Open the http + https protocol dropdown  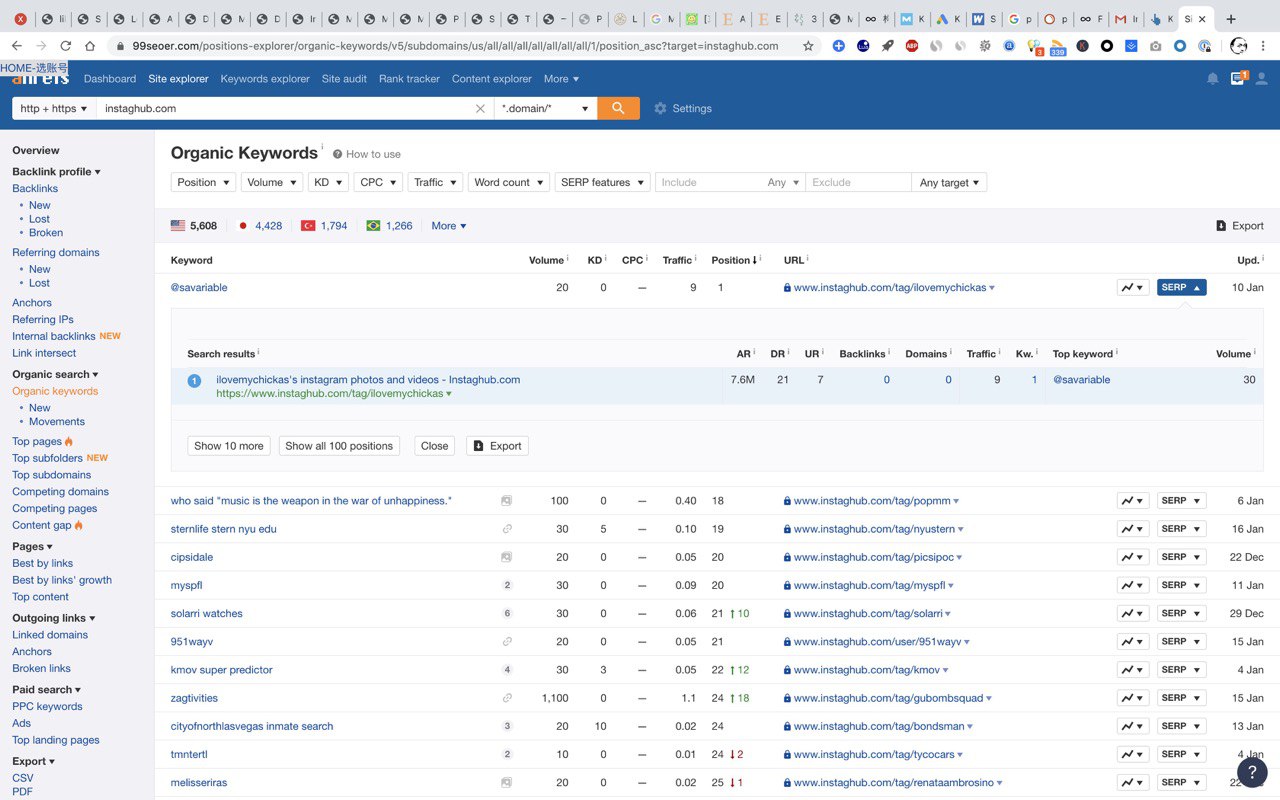[x=54, y=108]
